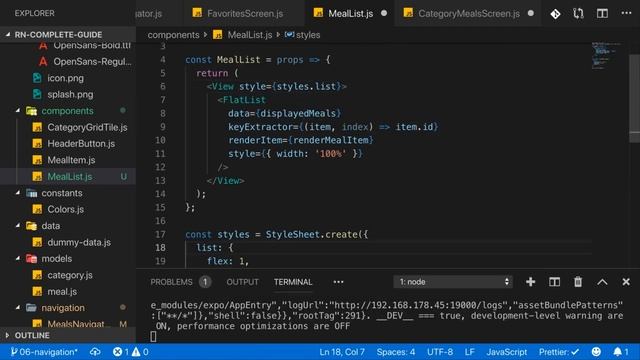Open notifications bell in the status bar
The height and width of the screenshot is (360, 640).
tap(621, 351)
